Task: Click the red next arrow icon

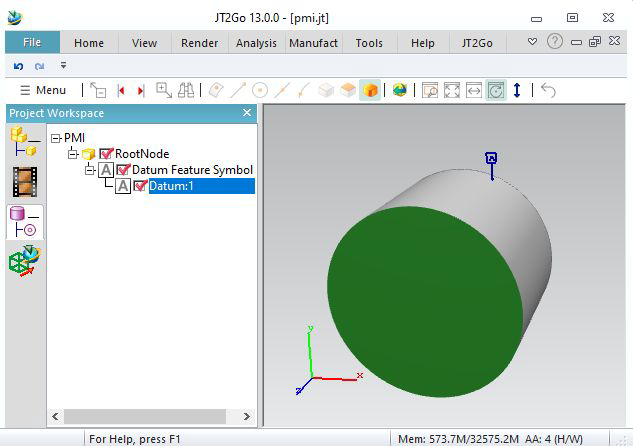Action: (140, 90)
